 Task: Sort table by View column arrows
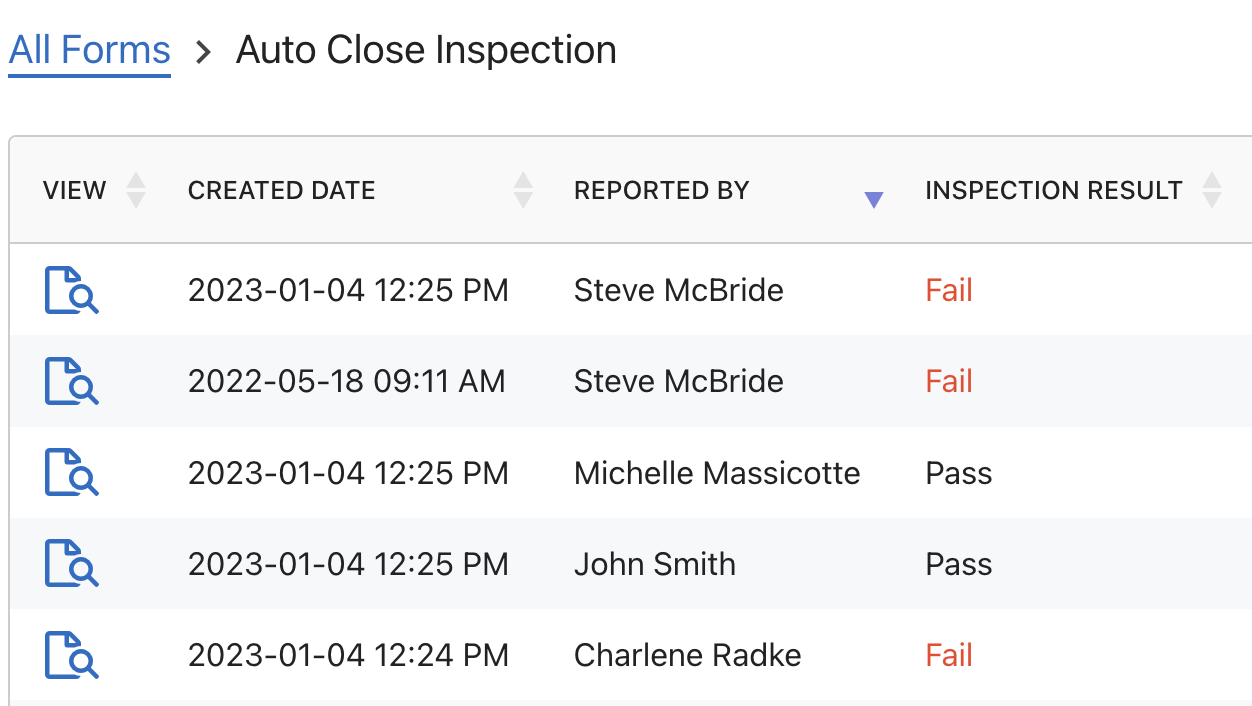tap(137, 190)
